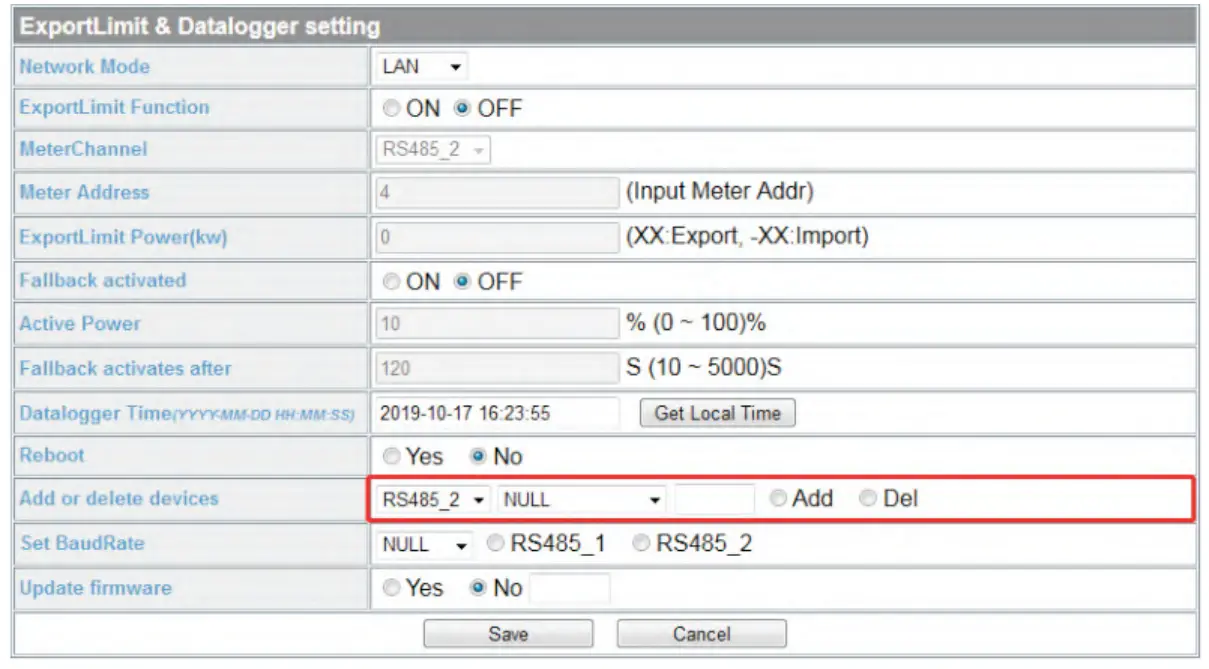Image resolution: width=1209 pixels, height=669 pixels.
Task: Choose Yes for Update firmware
Action: click(x=392, y=588)
